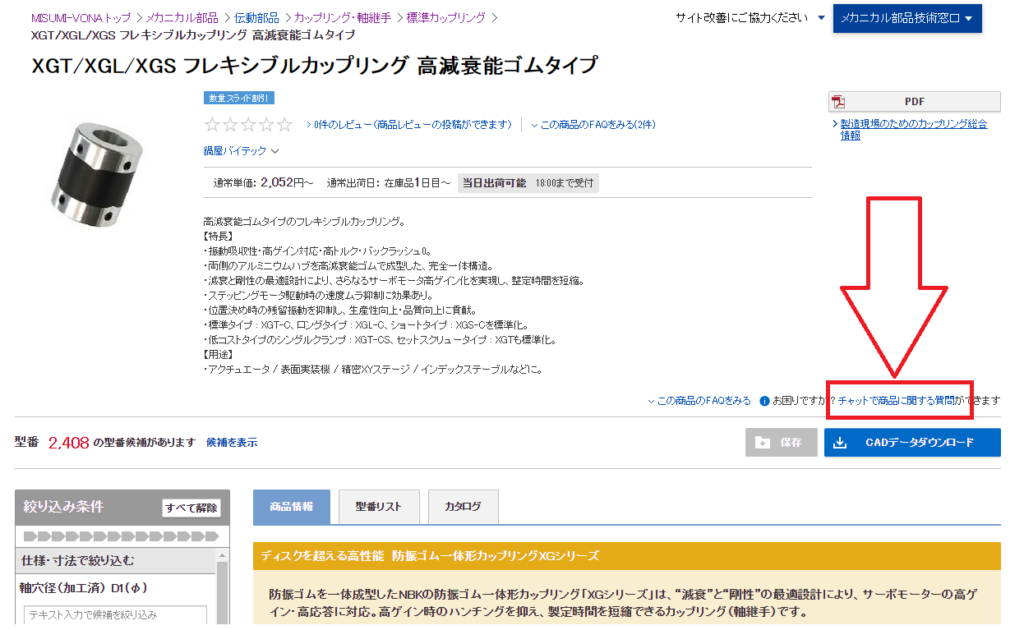
Task: Click the folder icon on 保存 button
Action: pos(763,442)
